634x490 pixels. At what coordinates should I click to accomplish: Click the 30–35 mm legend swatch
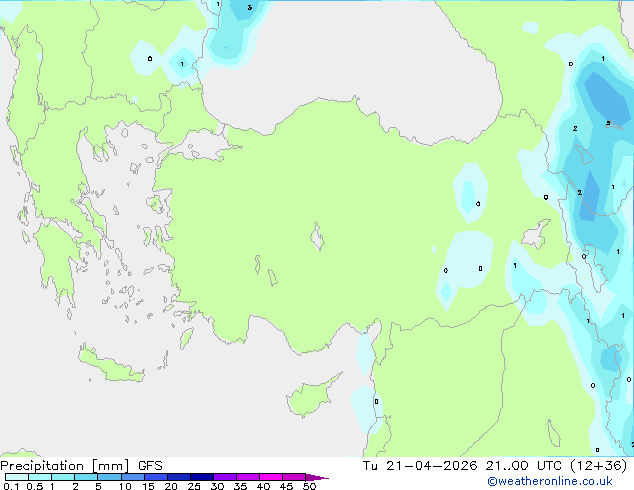click(224, 477)
